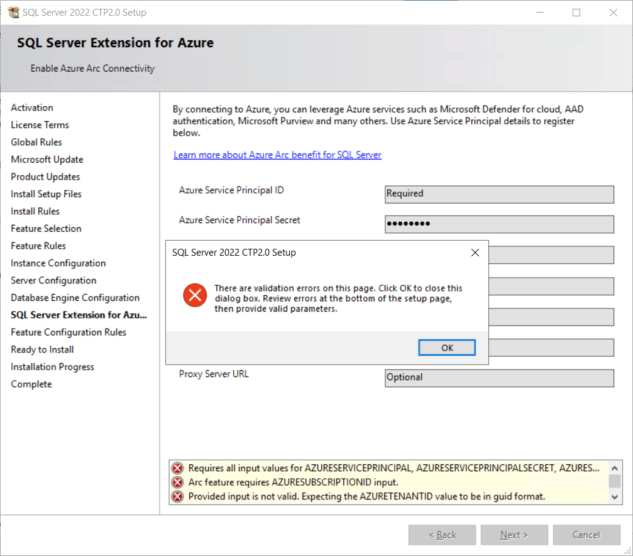Maximize the SQL Server Setup window
This screenshot has height=556, width=633.
(x=576, y=13)
